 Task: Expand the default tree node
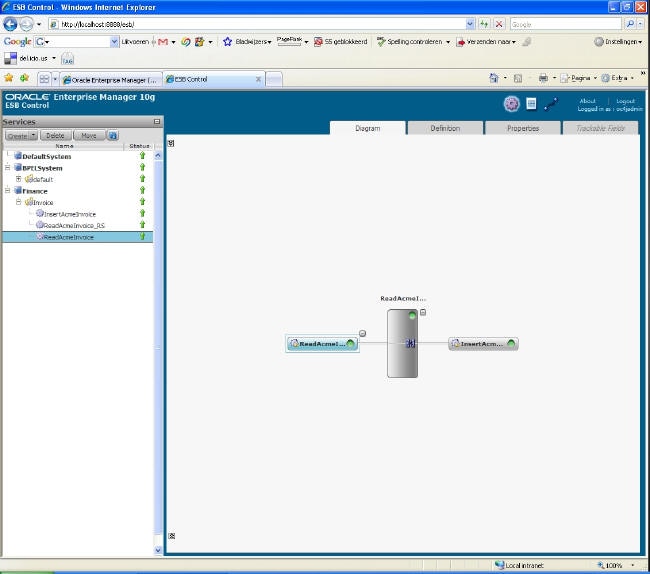click(18, 179)
